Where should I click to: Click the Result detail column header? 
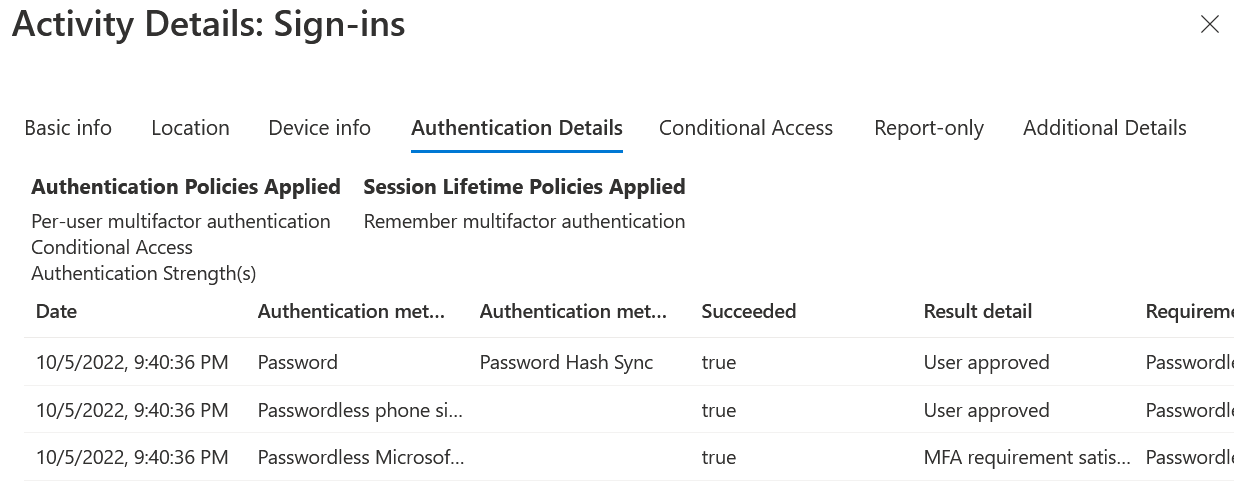(x=977, y=311)
